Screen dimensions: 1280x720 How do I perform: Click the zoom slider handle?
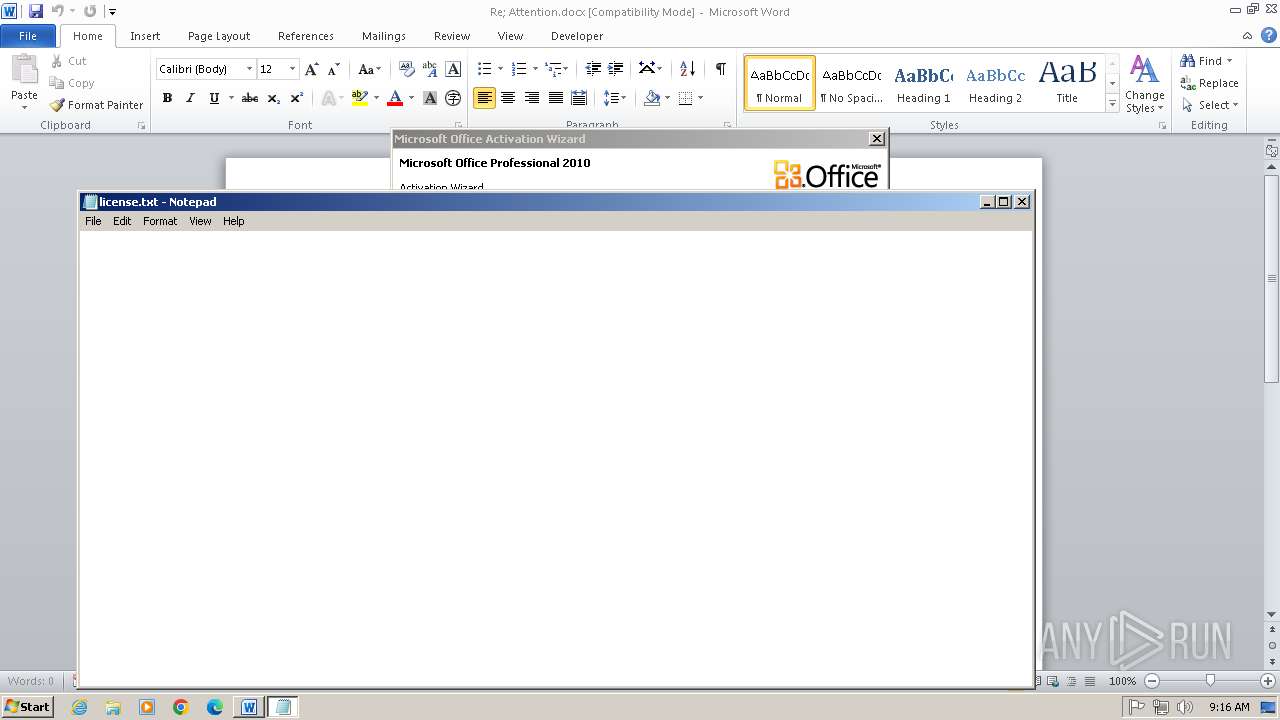pos(1210,680)
